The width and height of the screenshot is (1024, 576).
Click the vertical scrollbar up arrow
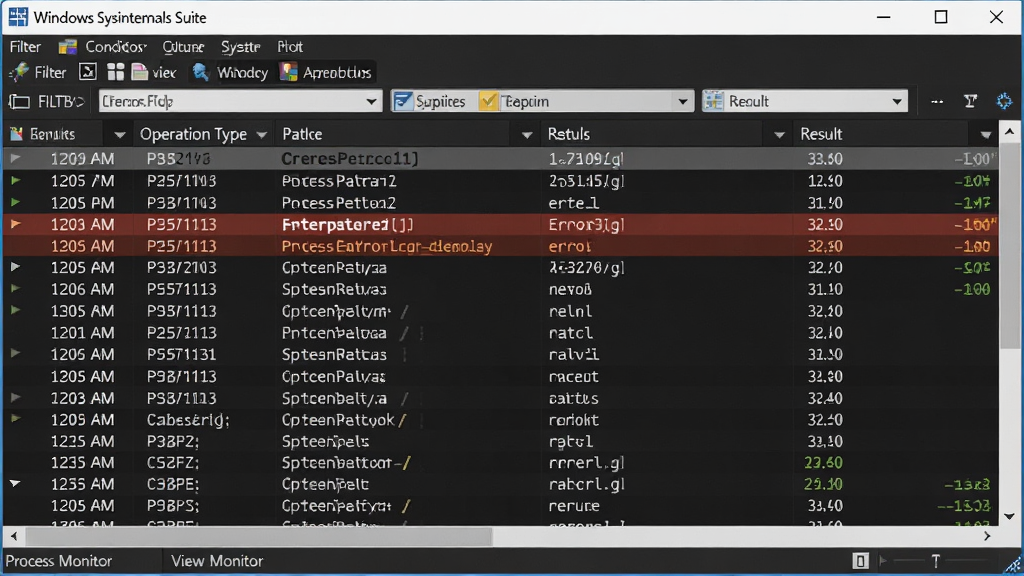(x=1010, y=133)
